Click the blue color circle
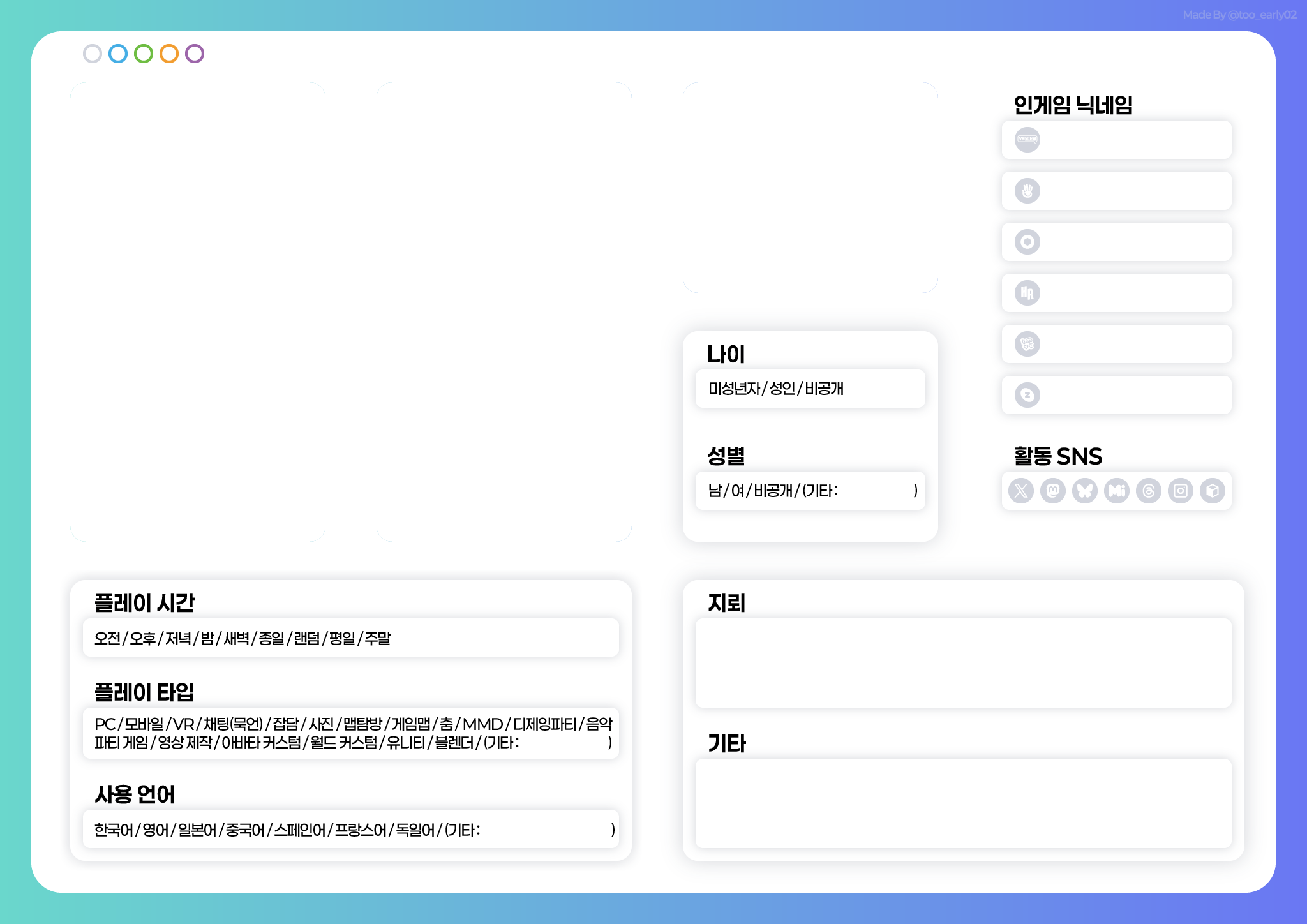 pos(118,54)
